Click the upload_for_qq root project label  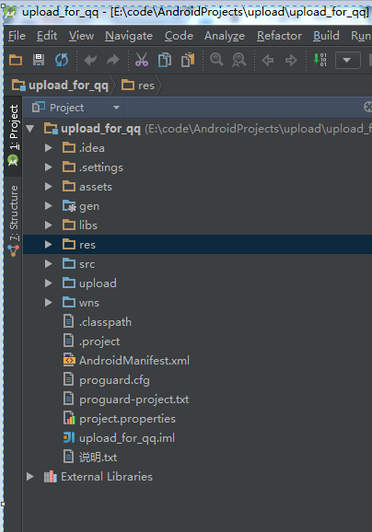pyautogui.click(x=100, y=129)
